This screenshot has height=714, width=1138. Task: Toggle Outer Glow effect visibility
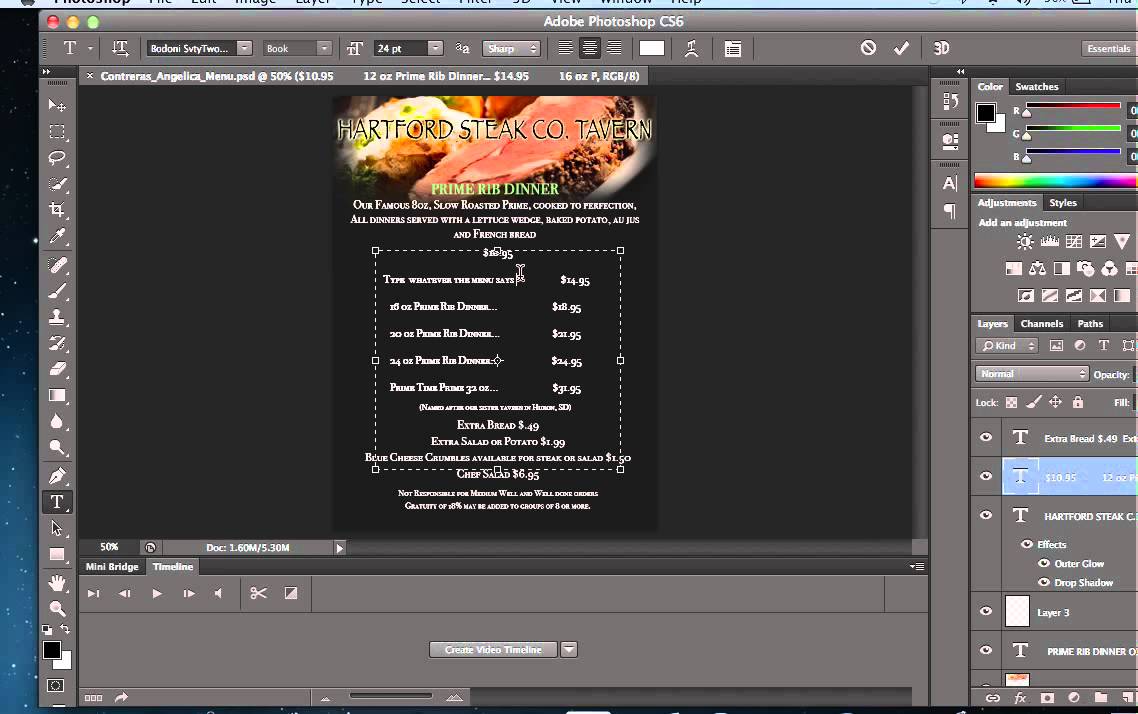(x=1044, y=563)
